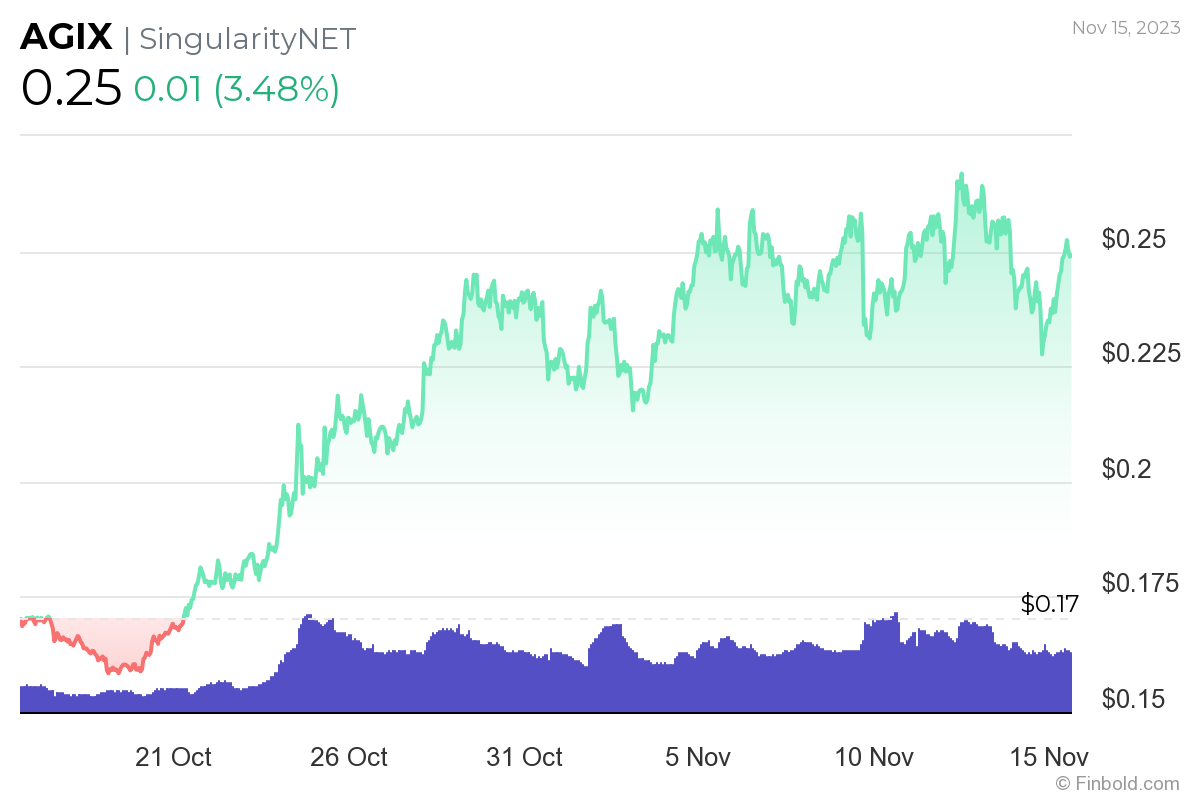The image size is (1200, 800).
Task: Click the Nov 15, 2023 date stamp
Action: (x=1126, y=28)
